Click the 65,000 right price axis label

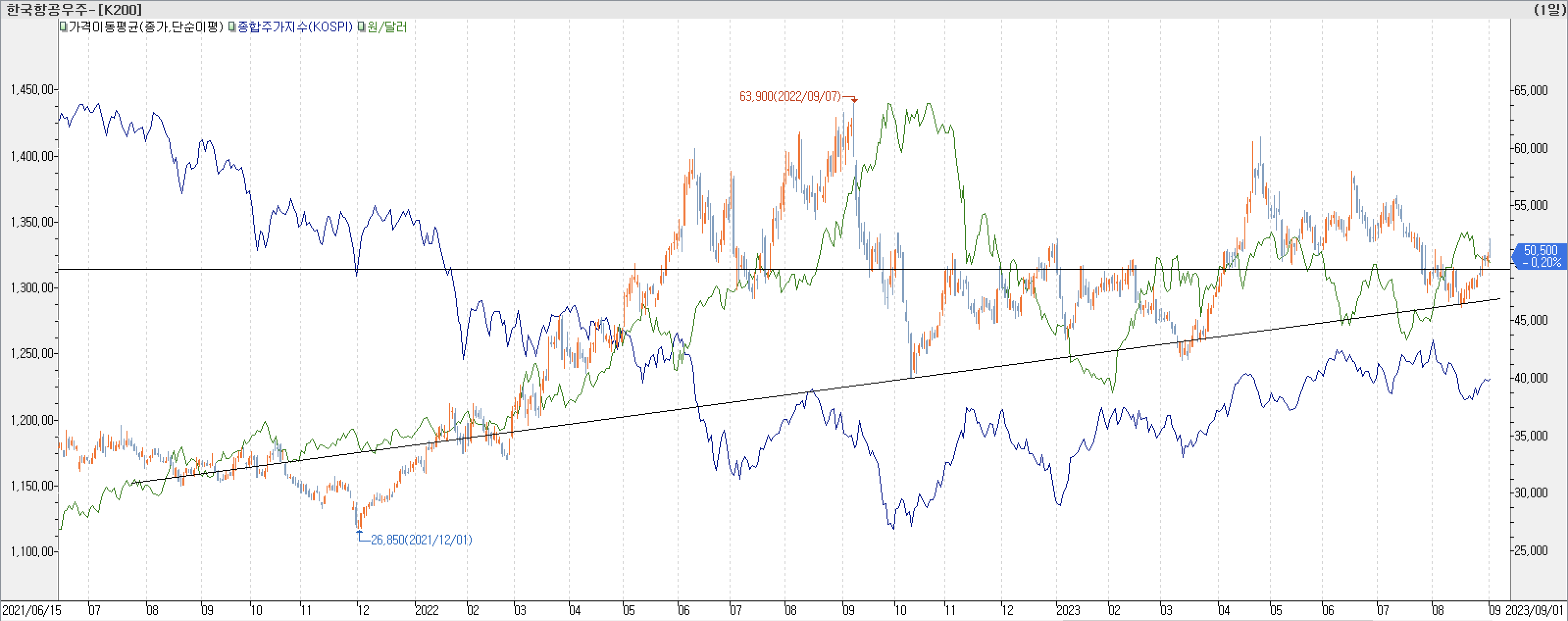[x=1531, y=90]
